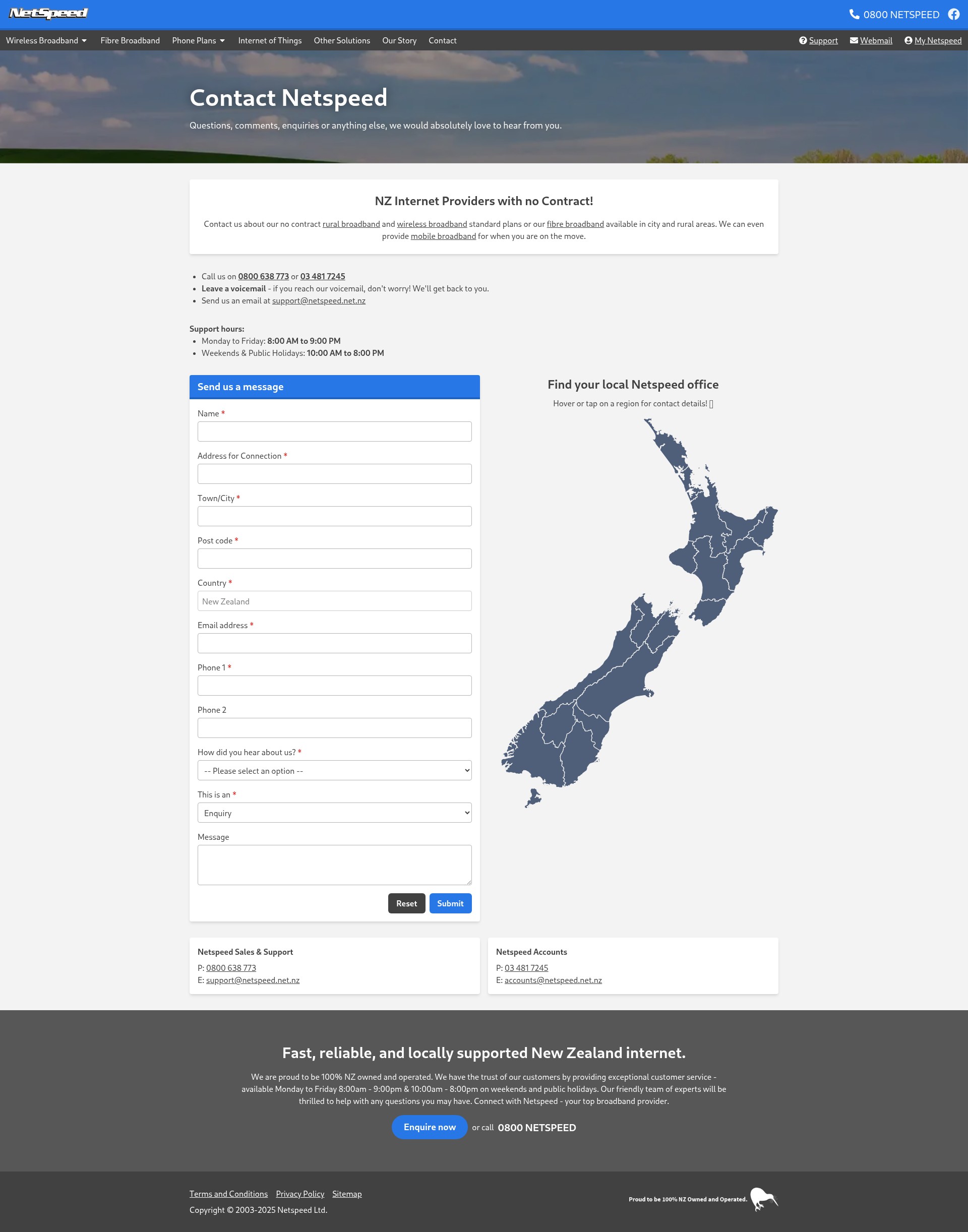Open Internet of Things menu item
The width and height of the screenshot is (968, 1232).
point(270,40)
